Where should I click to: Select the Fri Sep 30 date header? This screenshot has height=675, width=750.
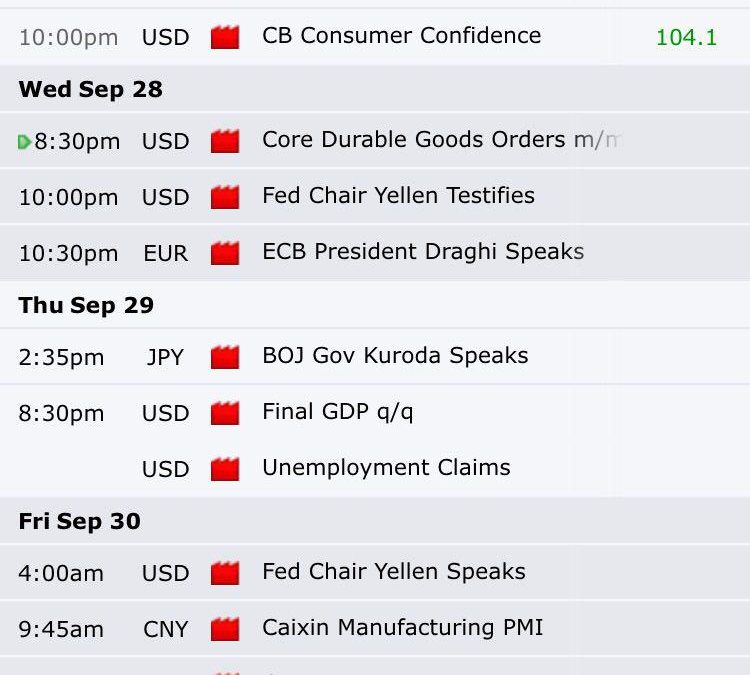79,521
